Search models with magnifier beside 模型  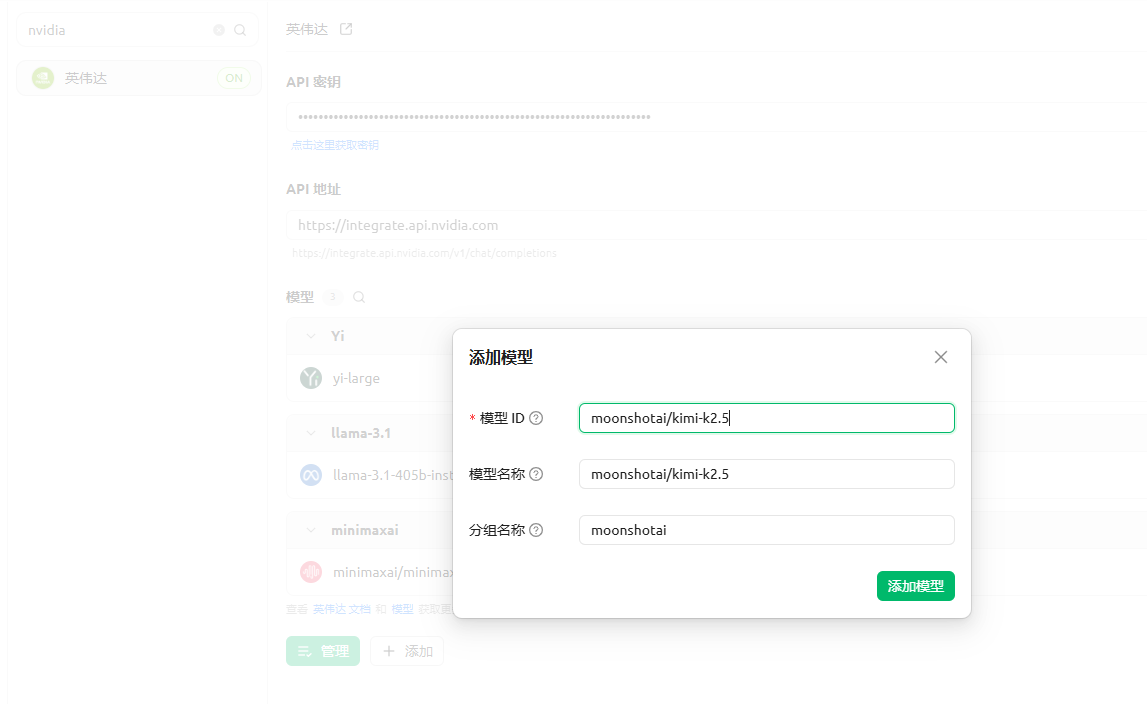pyautogui.click(x=359, y=297)
